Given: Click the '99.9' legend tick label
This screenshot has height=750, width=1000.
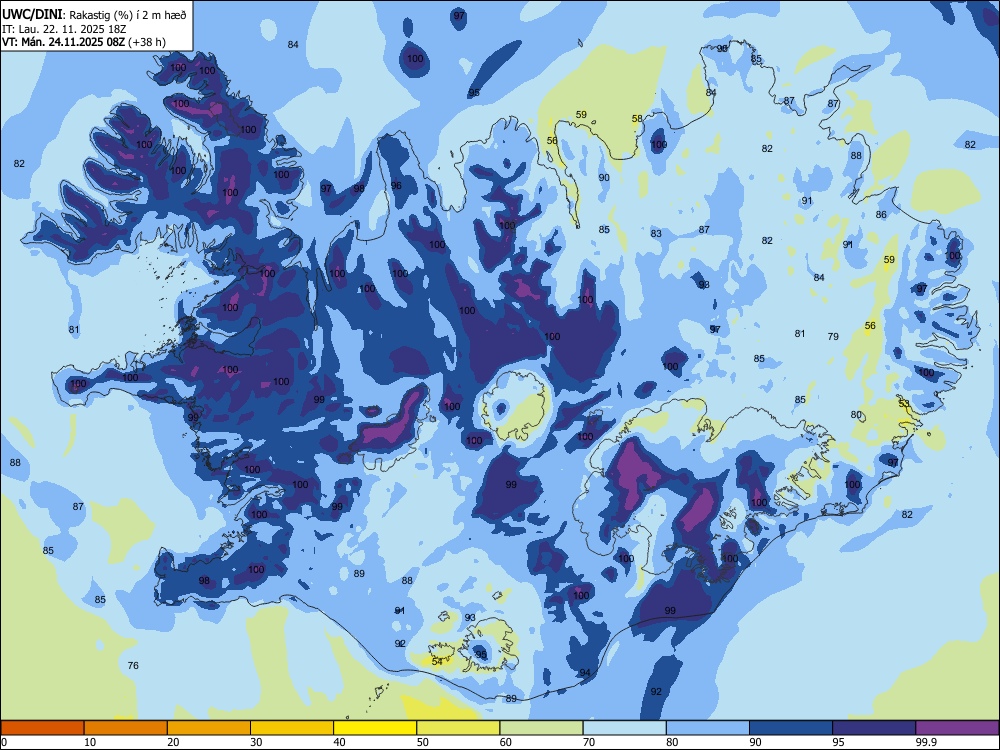Looking at the screenshot, I should 925,742.
